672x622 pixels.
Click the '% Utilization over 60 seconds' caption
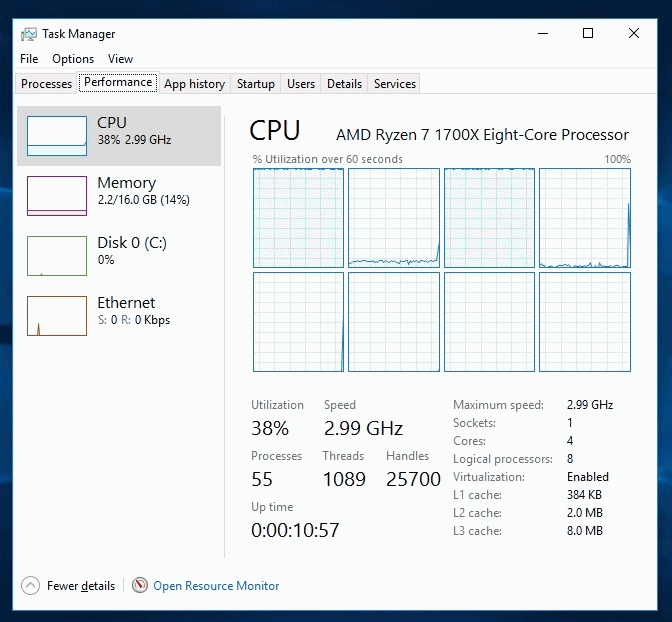(x=328, y=159)
